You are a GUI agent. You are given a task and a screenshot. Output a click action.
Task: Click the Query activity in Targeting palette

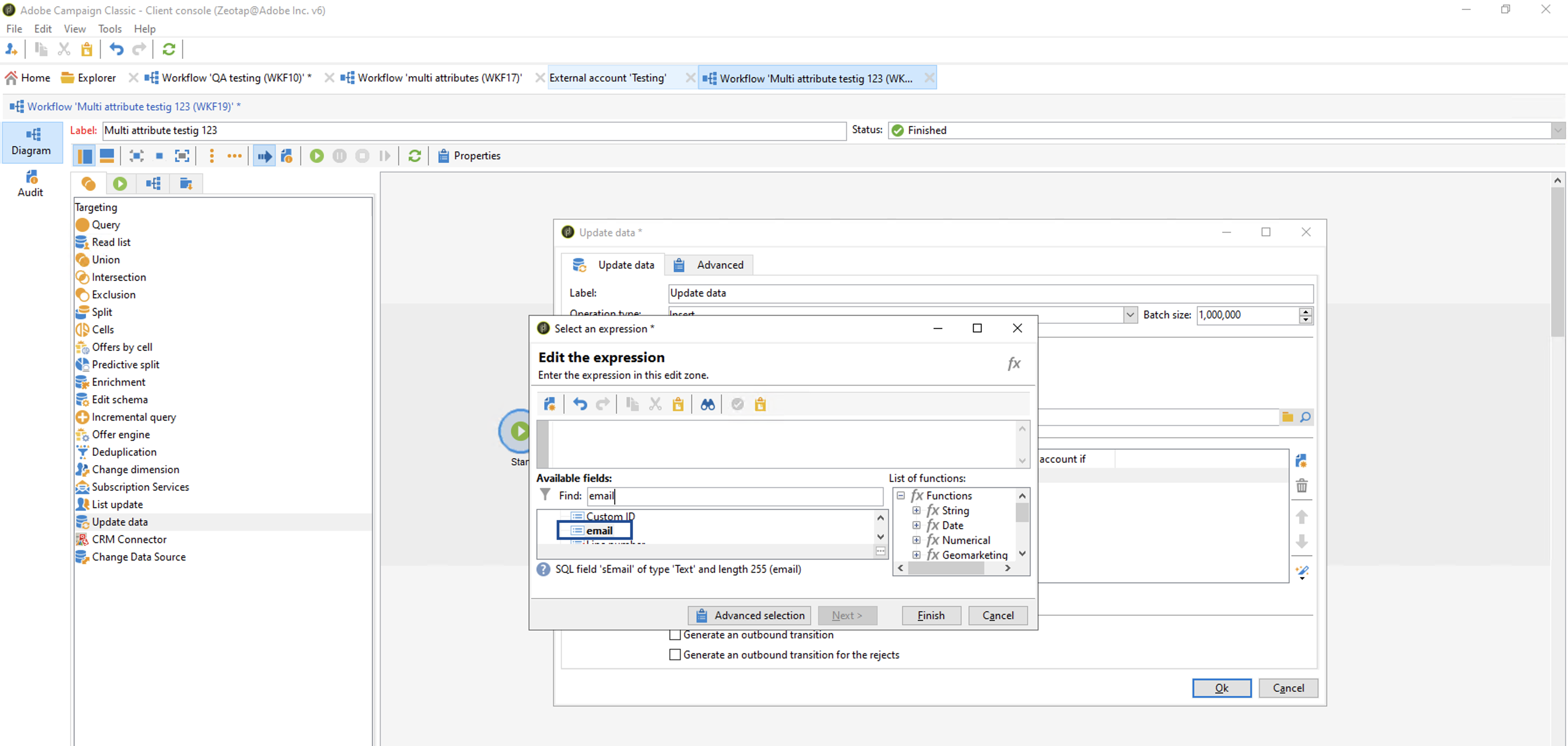tap(105, 224)
